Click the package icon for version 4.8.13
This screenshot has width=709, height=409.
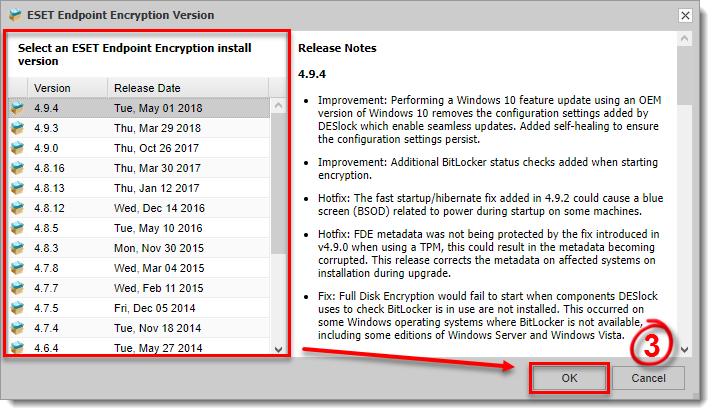18,188
